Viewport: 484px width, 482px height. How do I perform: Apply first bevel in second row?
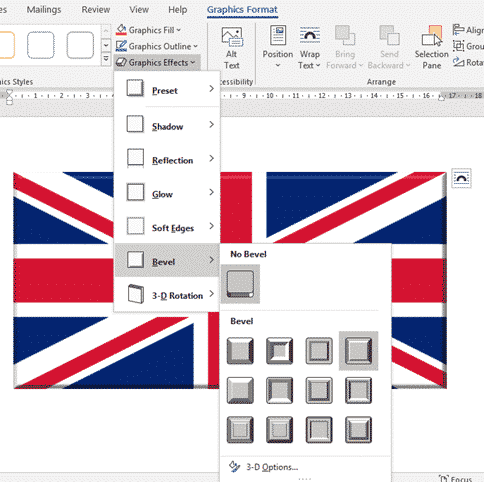point(240,390)
